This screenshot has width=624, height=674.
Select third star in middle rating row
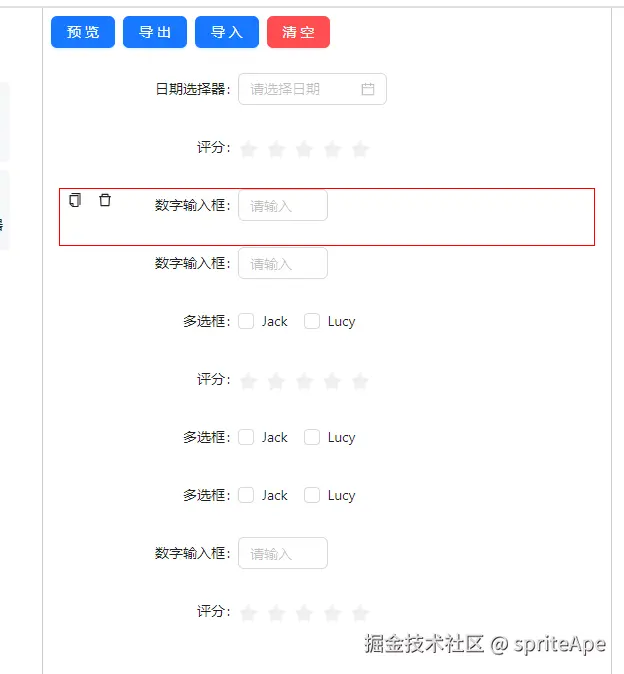point(304,381)
